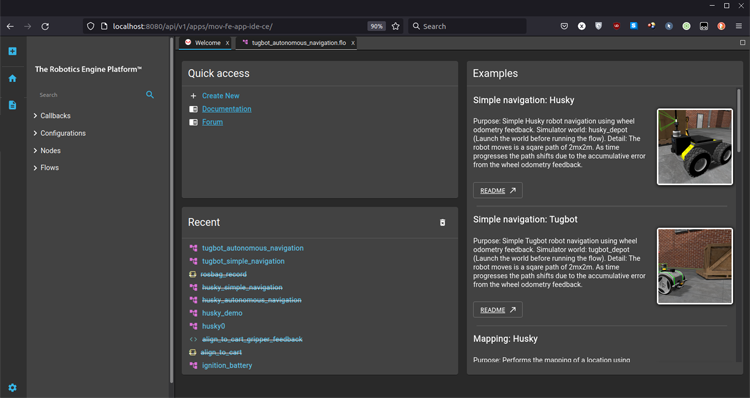Click flow icon next to ignition_battery
Screen dimensions: 750x398
193,365
